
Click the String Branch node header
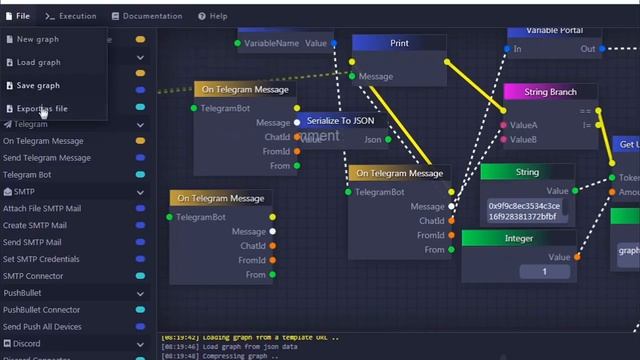550,92
